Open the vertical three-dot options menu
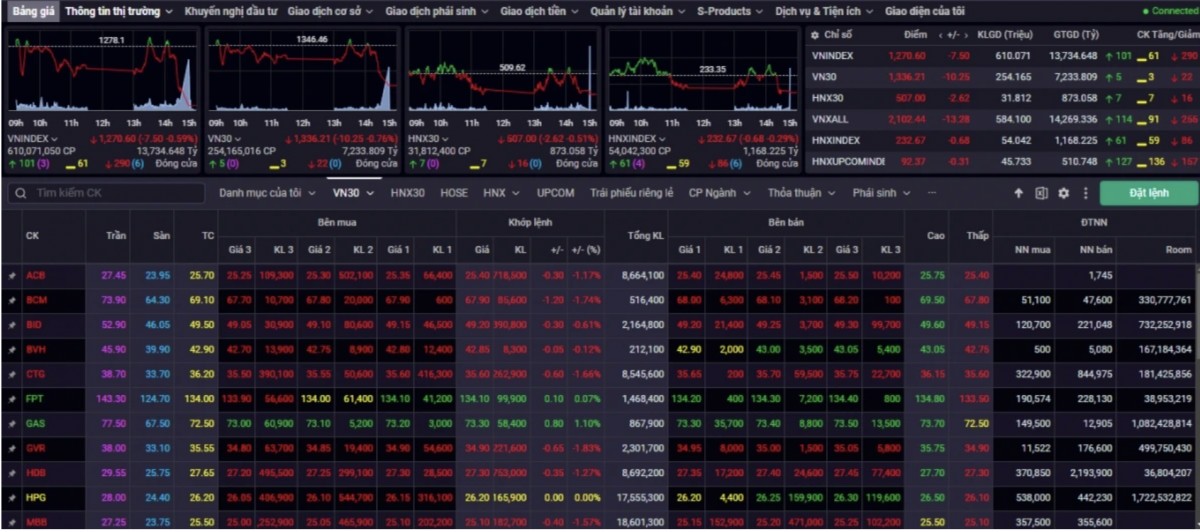The width and height of the screenshot is (1200, 532). [1084, 193]
